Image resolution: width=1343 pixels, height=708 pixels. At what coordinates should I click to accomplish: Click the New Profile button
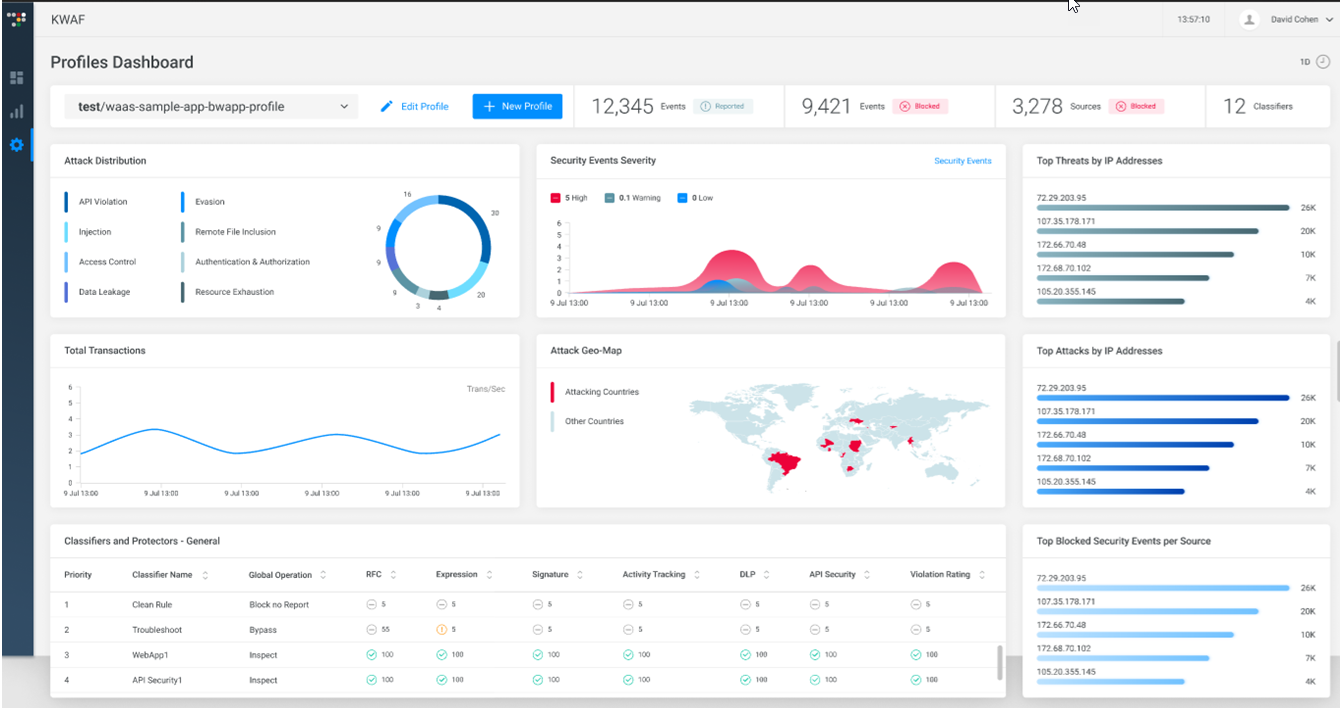(x=517, y=106)
